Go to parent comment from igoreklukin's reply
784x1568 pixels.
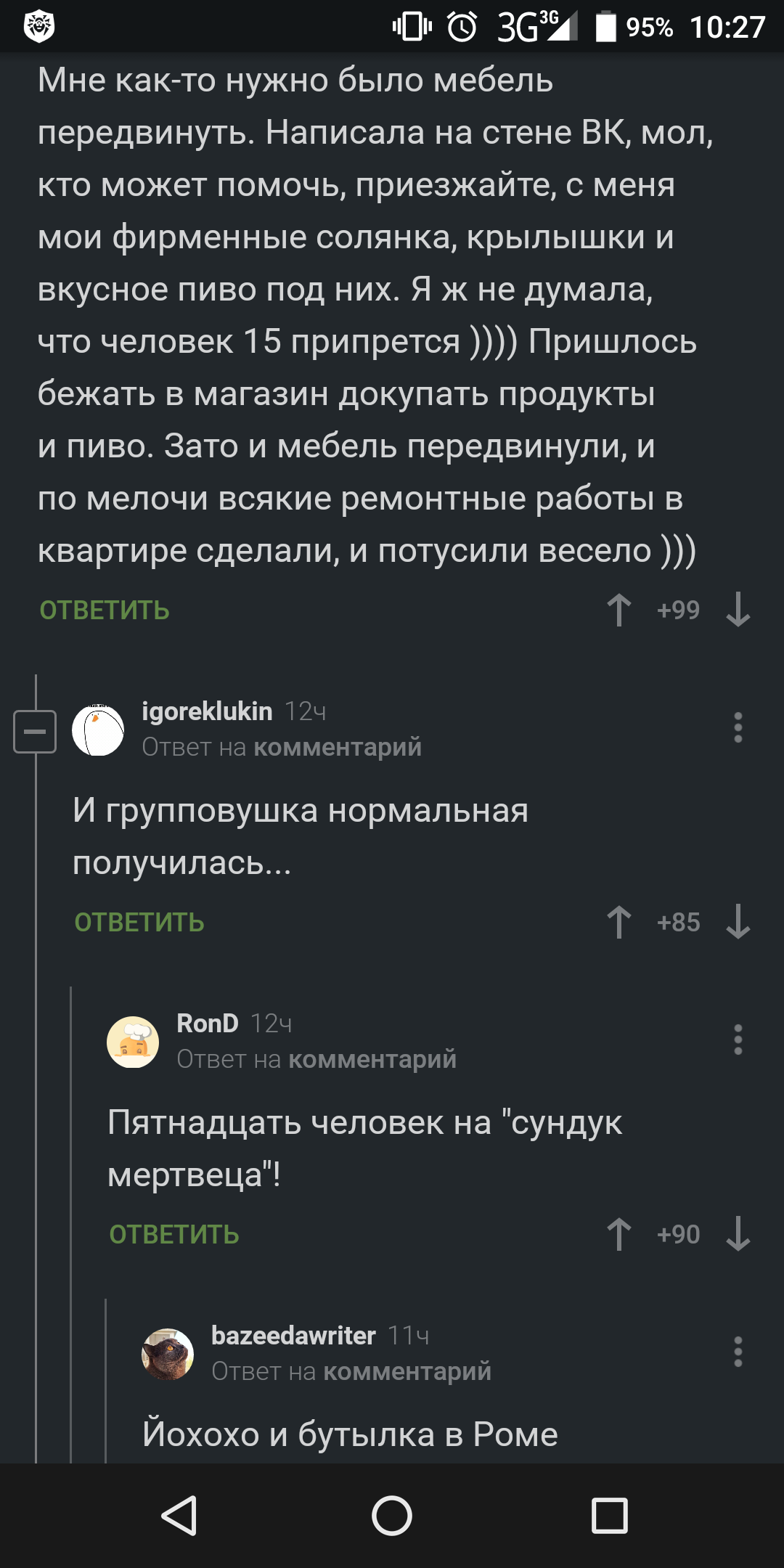tap(338, 747)
